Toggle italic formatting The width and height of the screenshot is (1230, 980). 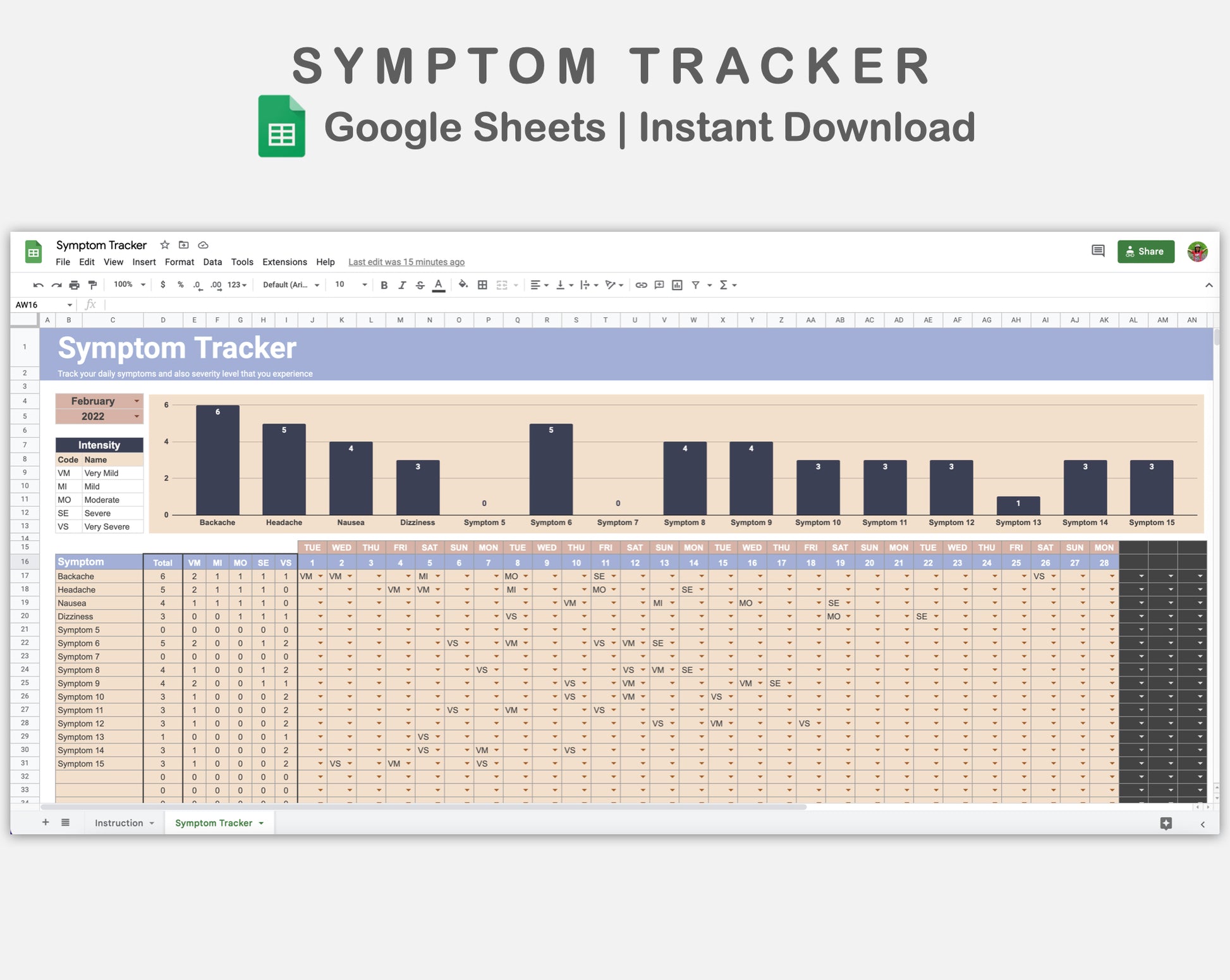pos(402,285)
